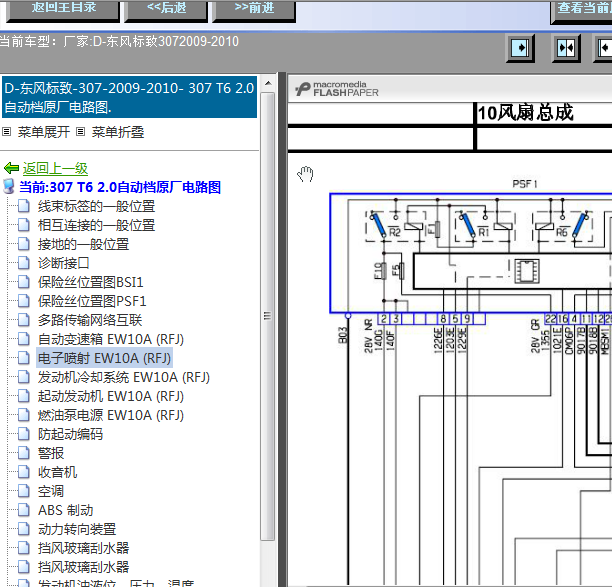The height and width of the screenshot is (587, 612).
Task: Click page icon beside 发动机冷却系统 EW10A
Action: [x=23, y=377]
